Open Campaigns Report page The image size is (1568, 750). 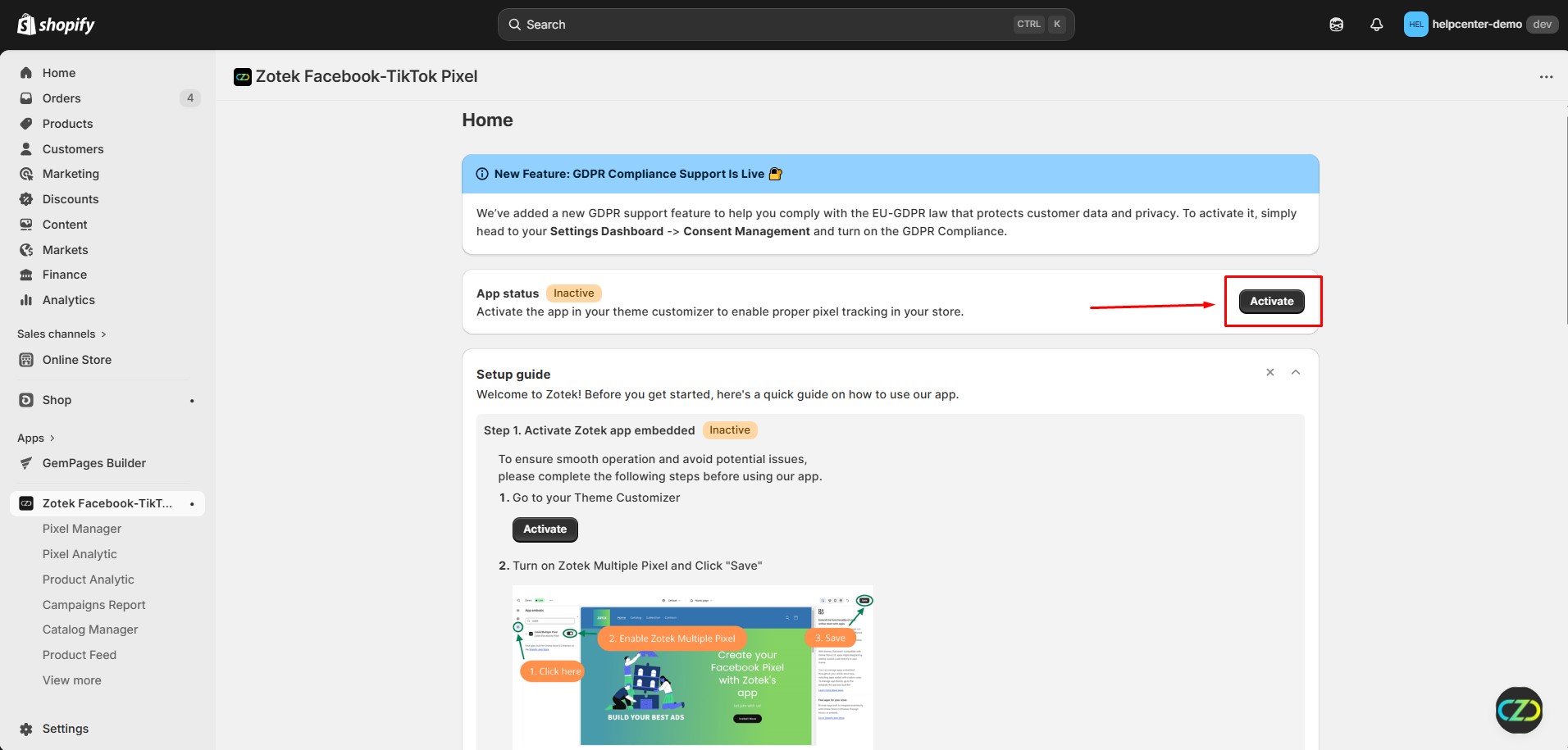pos(94,605)
